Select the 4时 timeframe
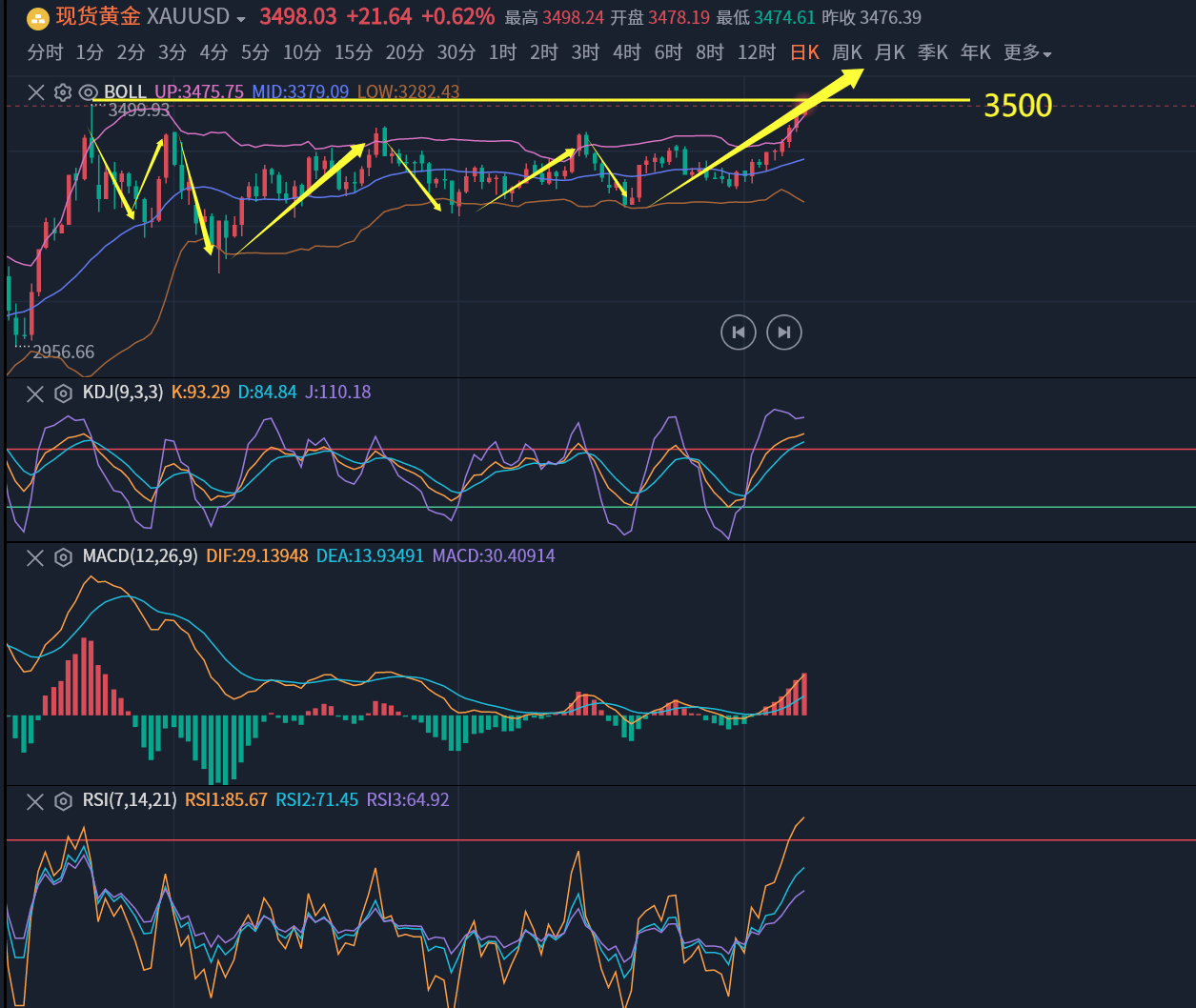 click(627, 52)
